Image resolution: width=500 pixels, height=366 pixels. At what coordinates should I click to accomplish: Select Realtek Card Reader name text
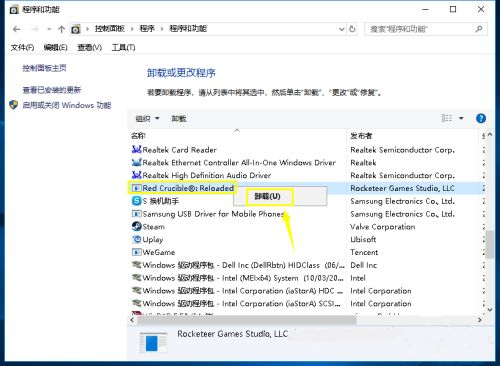(x=180, y=150)
